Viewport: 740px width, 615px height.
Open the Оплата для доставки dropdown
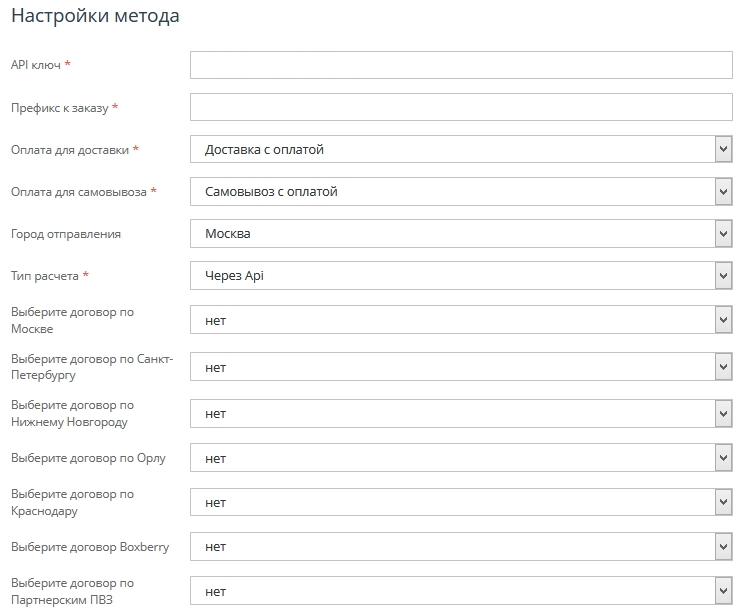click(461, 150)
